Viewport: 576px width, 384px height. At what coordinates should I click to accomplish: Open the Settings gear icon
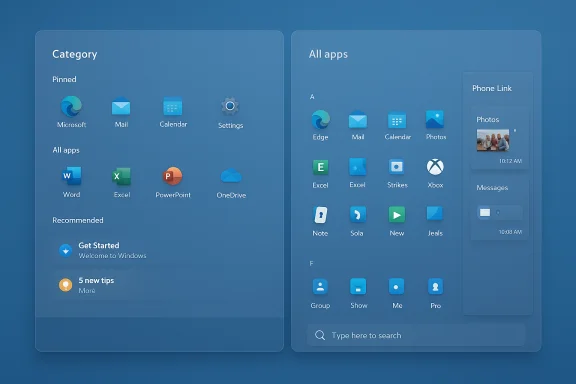pos(230,107)
